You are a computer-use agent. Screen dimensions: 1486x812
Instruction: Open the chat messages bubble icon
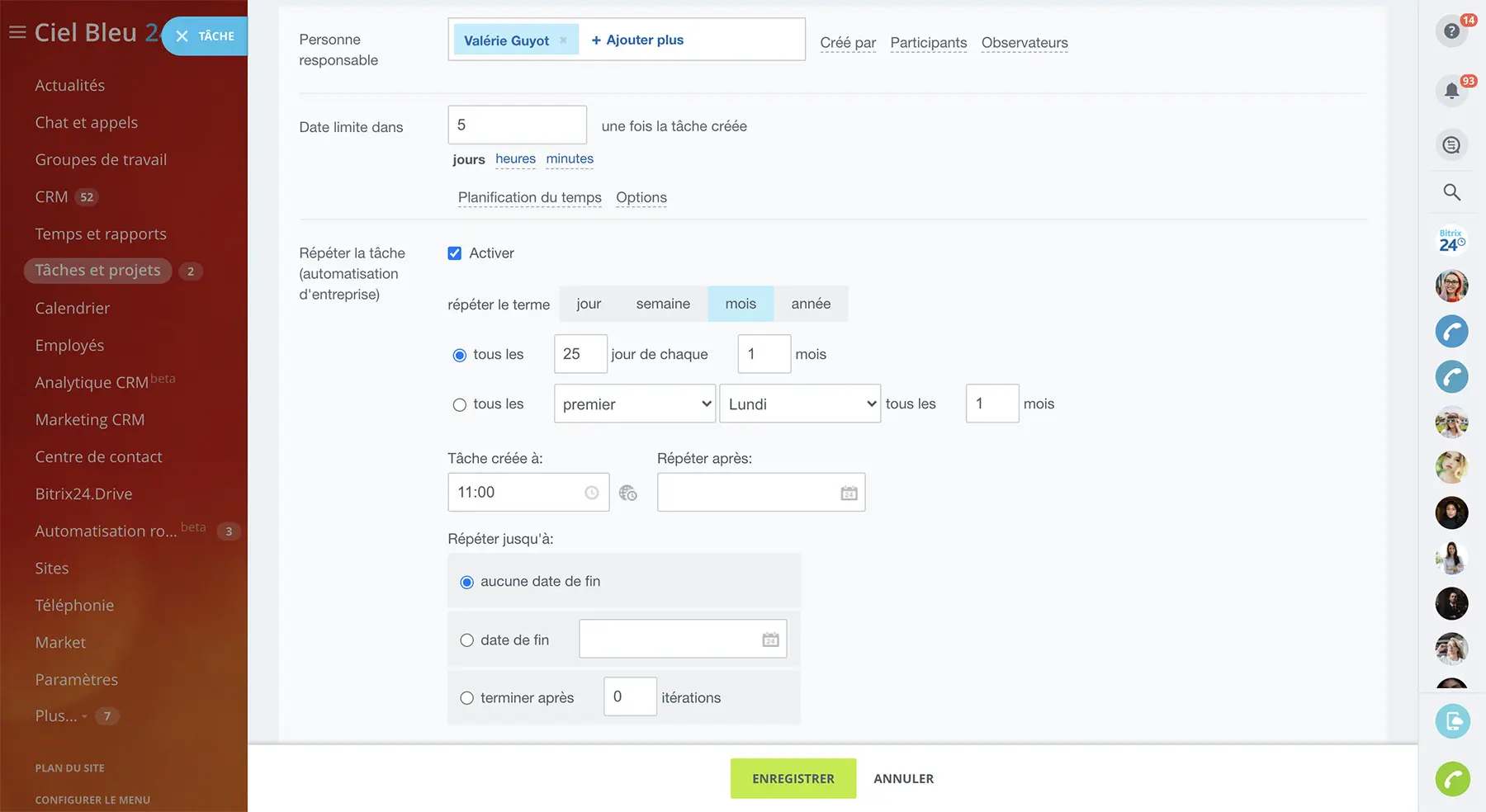click(x=1451, y=145)
